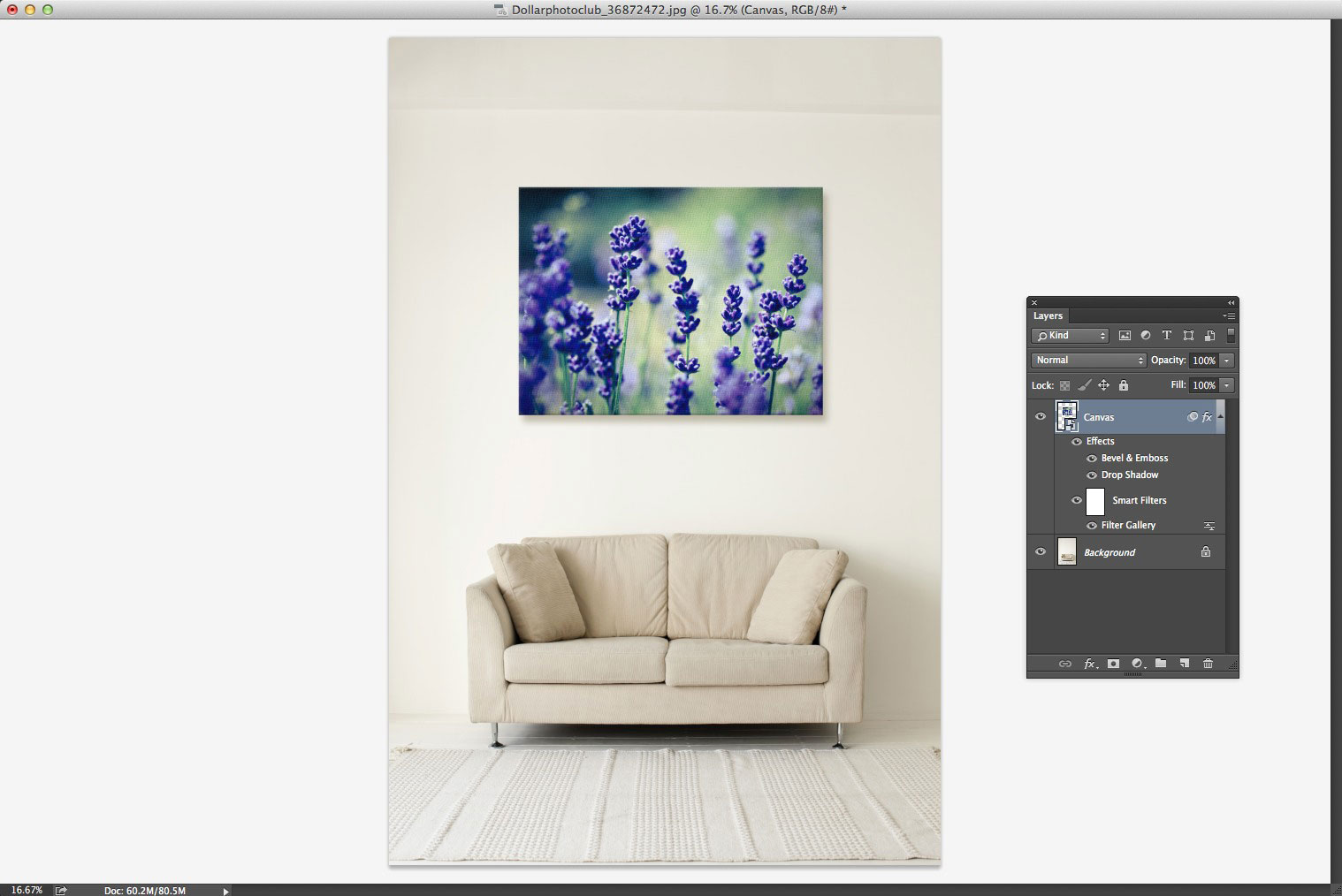Click the Fill value field

1203,385
